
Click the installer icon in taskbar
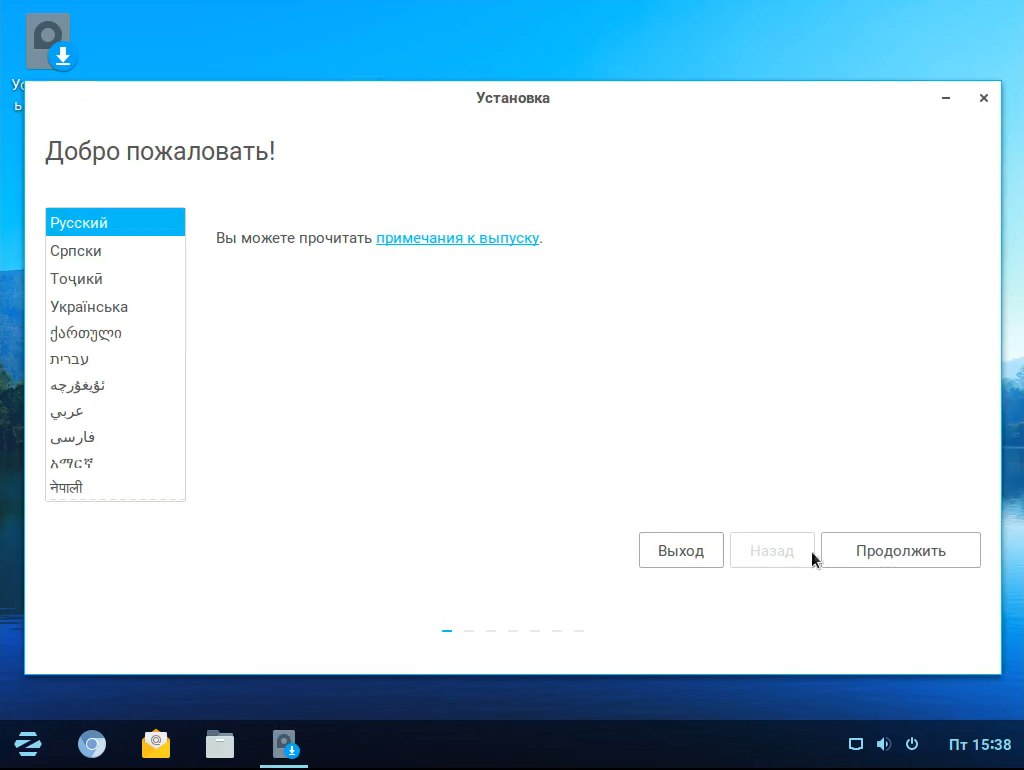click(x=286, y=744)
